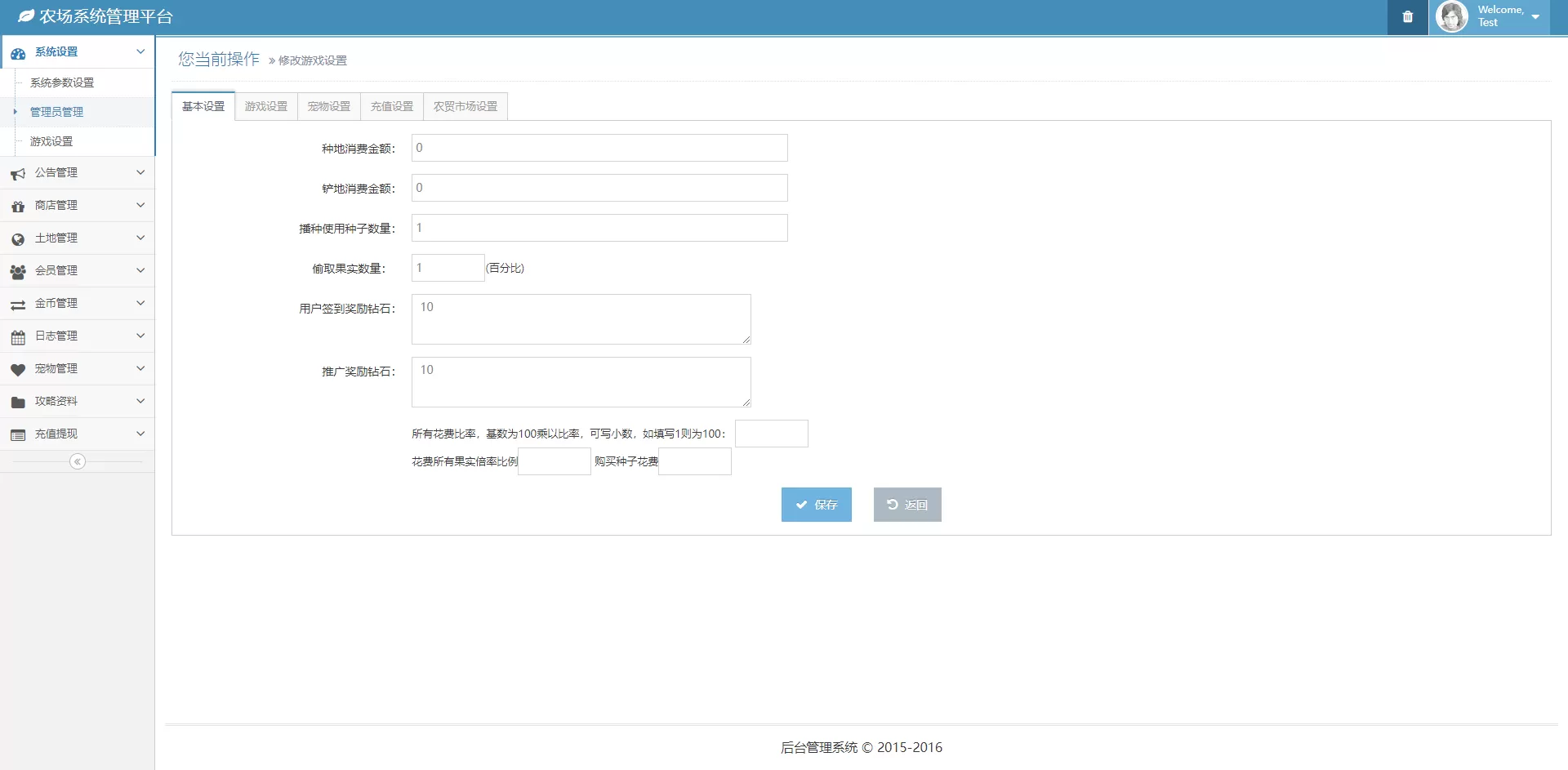Click the trash icon in top header

pos(1407,17)
